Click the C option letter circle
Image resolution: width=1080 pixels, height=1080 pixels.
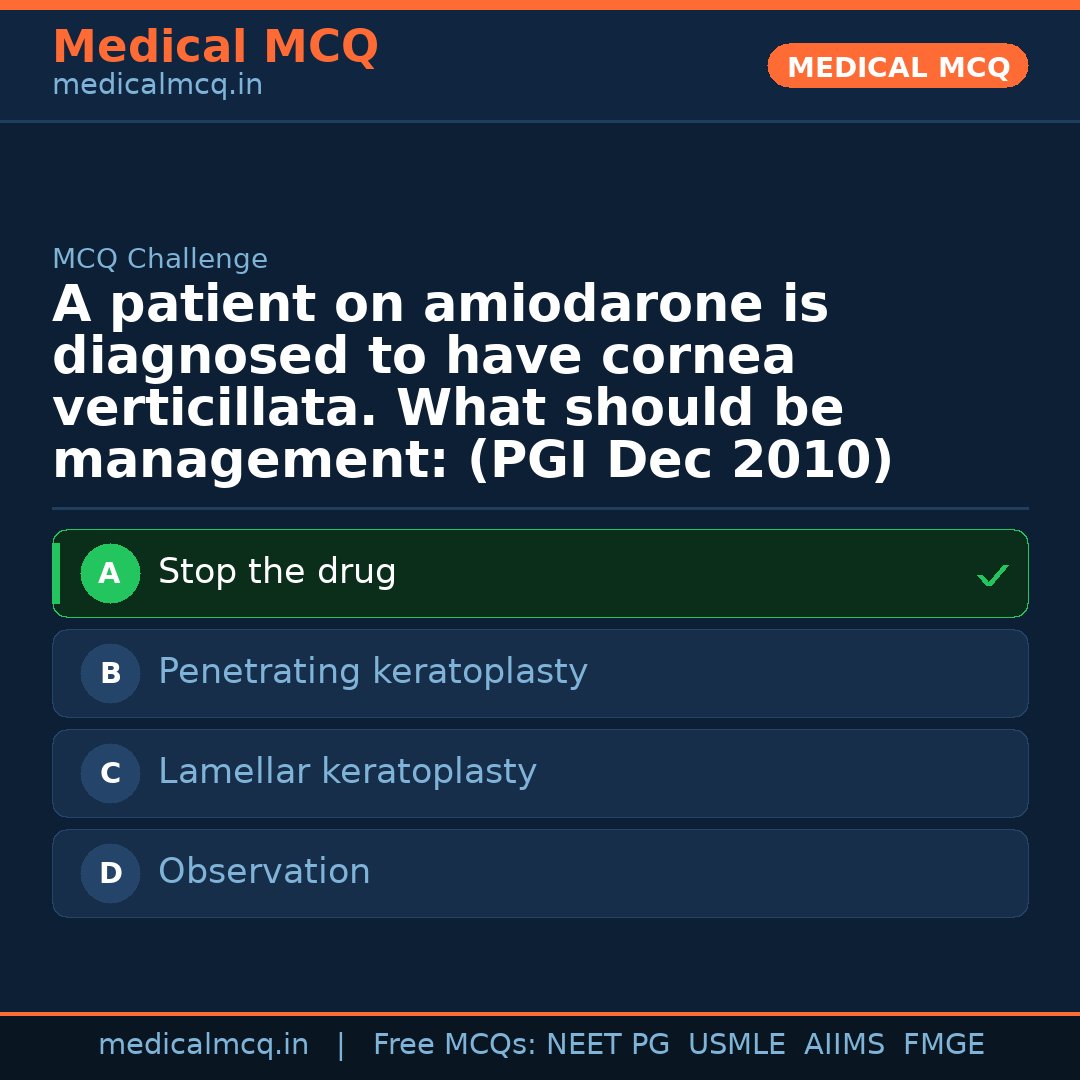[110, 774]
